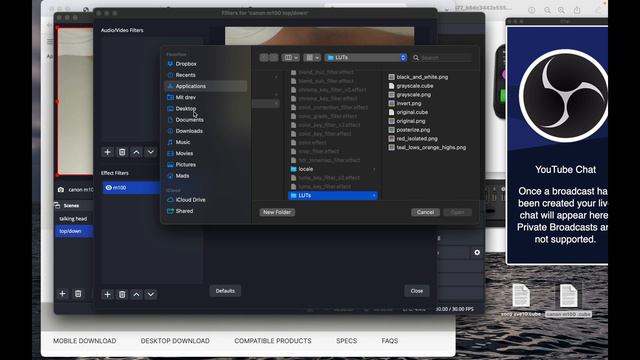Open iCloud Drive in the sidebar
Screen dimensions: 640x360
coord(190,200)
